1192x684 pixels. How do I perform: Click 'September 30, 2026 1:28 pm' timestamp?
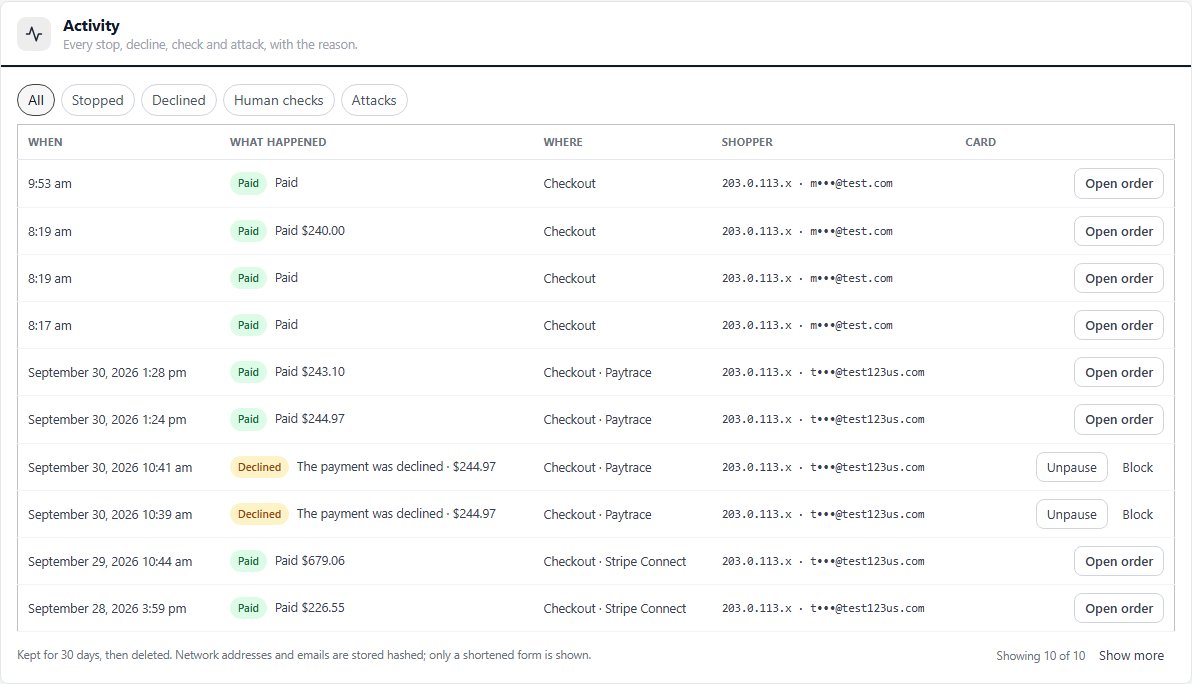tap(107, 372)
